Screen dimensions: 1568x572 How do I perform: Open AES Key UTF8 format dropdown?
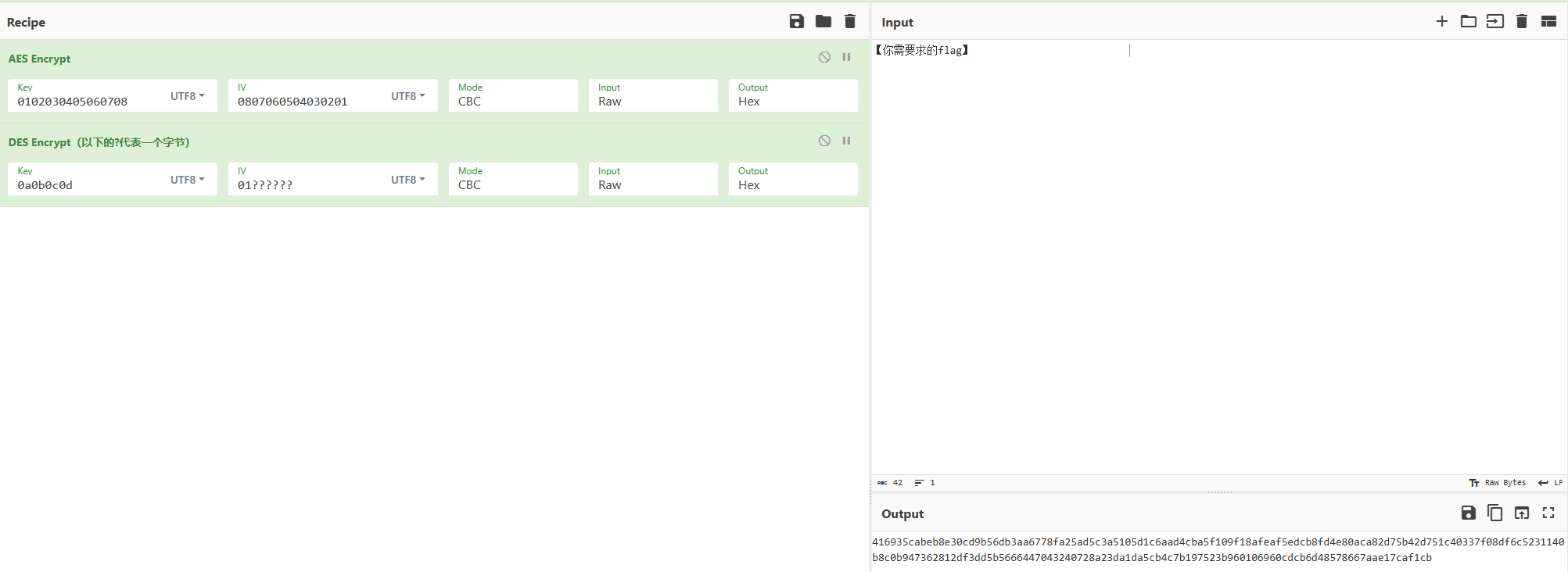point(188,96)
